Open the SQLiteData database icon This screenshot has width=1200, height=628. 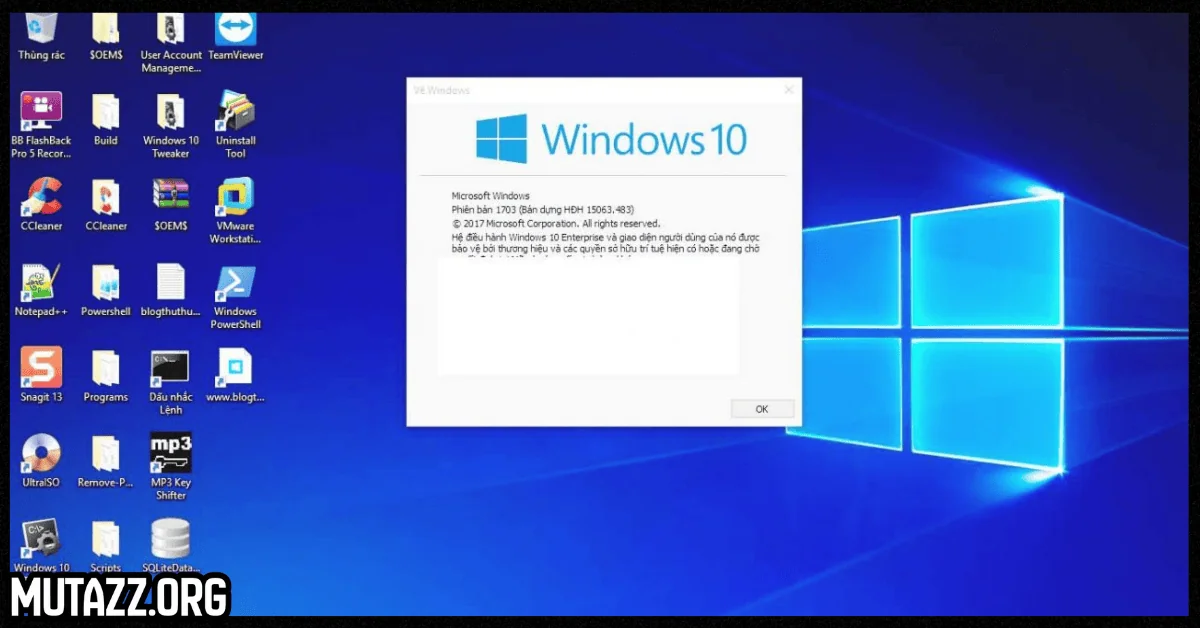[170, 540]
